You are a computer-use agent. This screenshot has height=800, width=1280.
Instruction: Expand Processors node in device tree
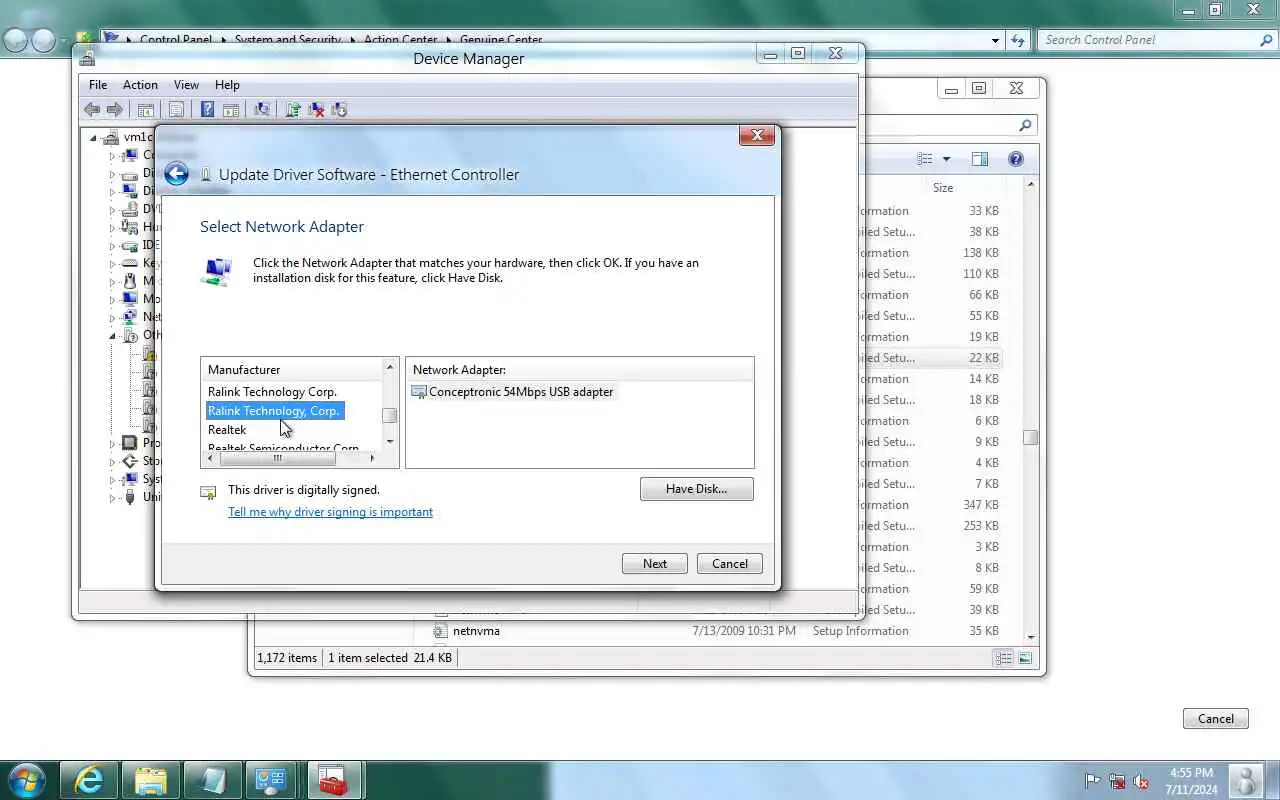point(112,443)
